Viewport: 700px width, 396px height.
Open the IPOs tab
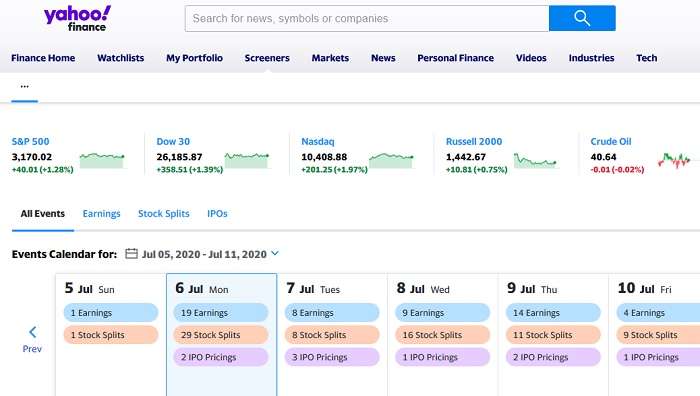(217, 214)
